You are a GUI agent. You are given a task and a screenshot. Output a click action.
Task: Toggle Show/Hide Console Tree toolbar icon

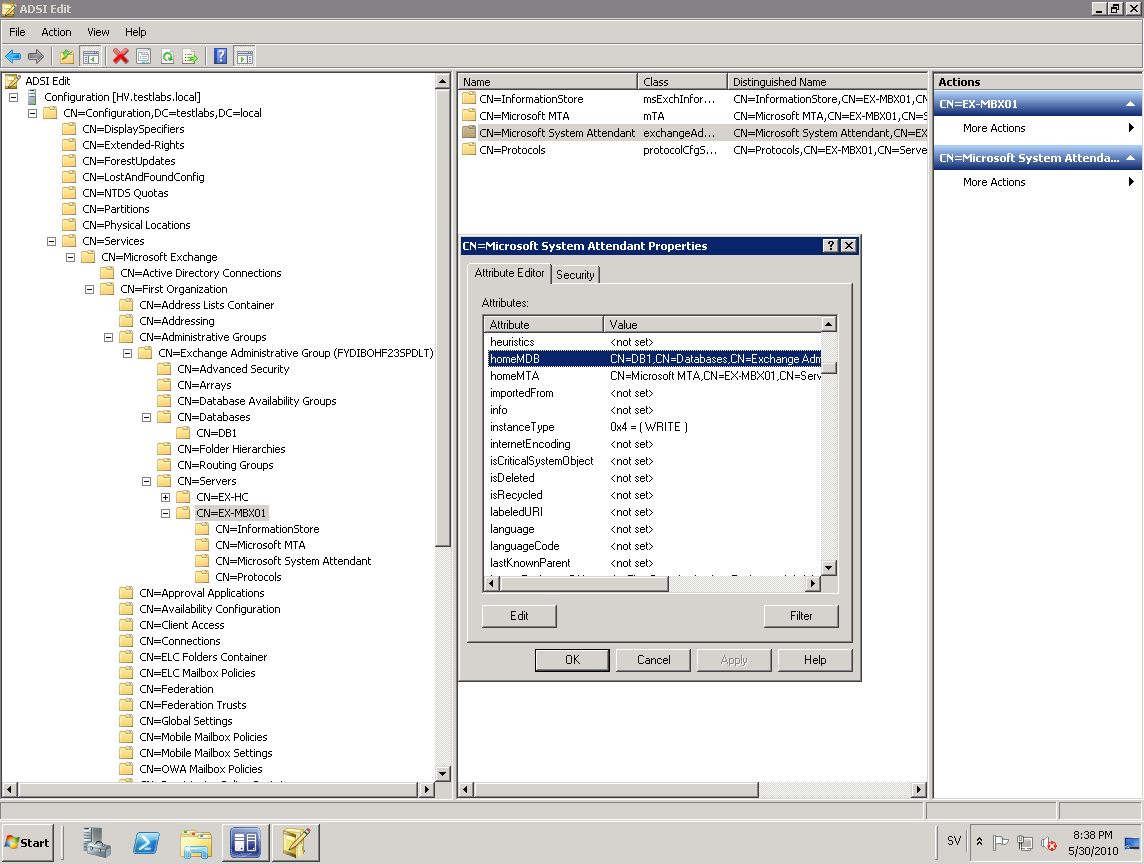(x=90, y=56)
